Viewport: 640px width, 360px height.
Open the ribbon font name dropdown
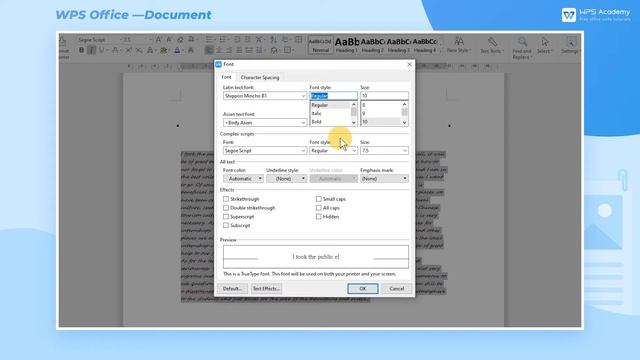pyautogui.click(x=120, y=40)
